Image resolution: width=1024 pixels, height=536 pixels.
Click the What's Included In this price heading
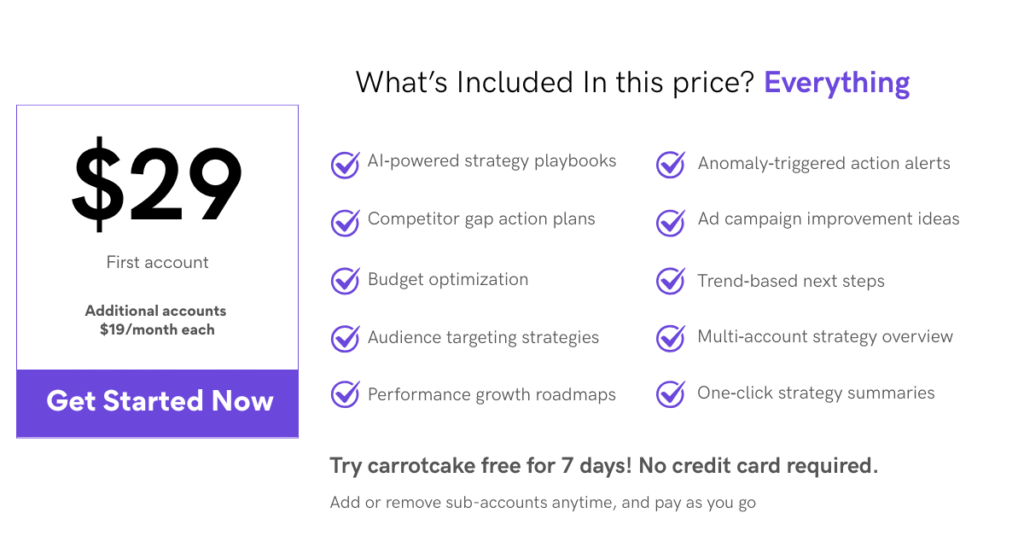pyautogui.click(x=555, y=83)
